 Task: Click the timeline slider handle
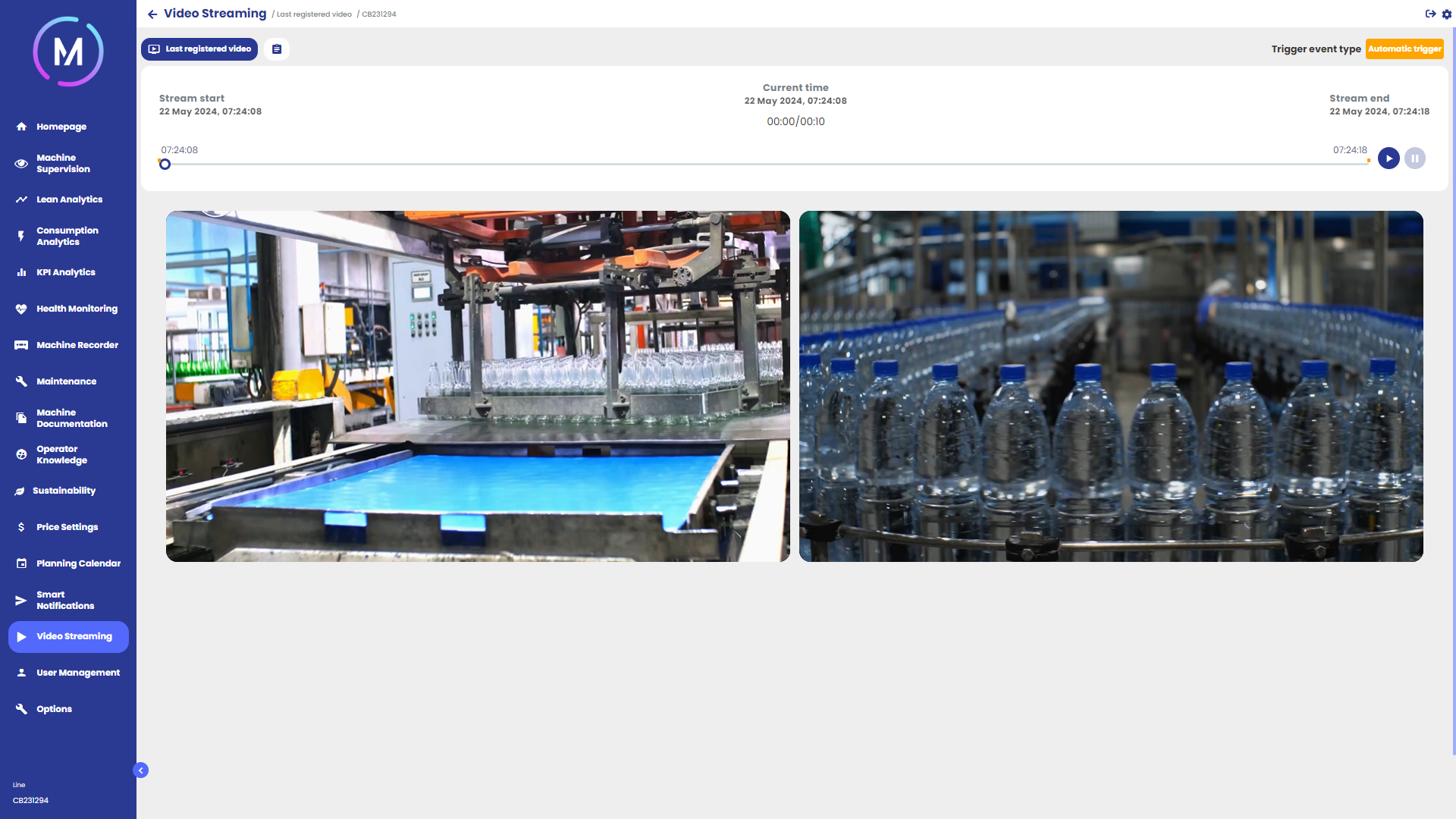tap(165, 165)
